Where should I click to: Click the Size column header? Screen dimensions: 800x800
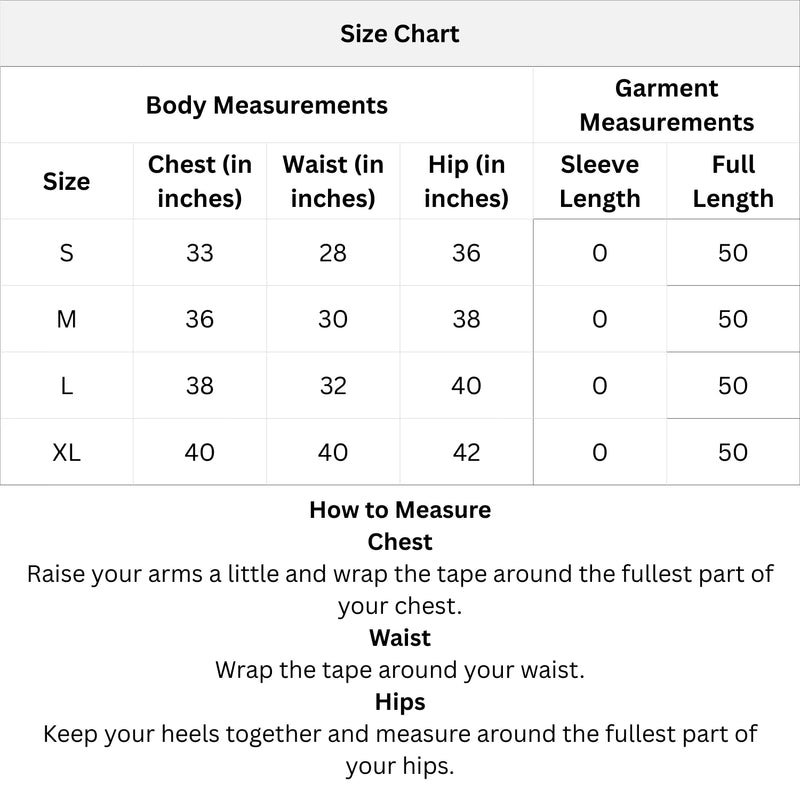tap(66, 181)
